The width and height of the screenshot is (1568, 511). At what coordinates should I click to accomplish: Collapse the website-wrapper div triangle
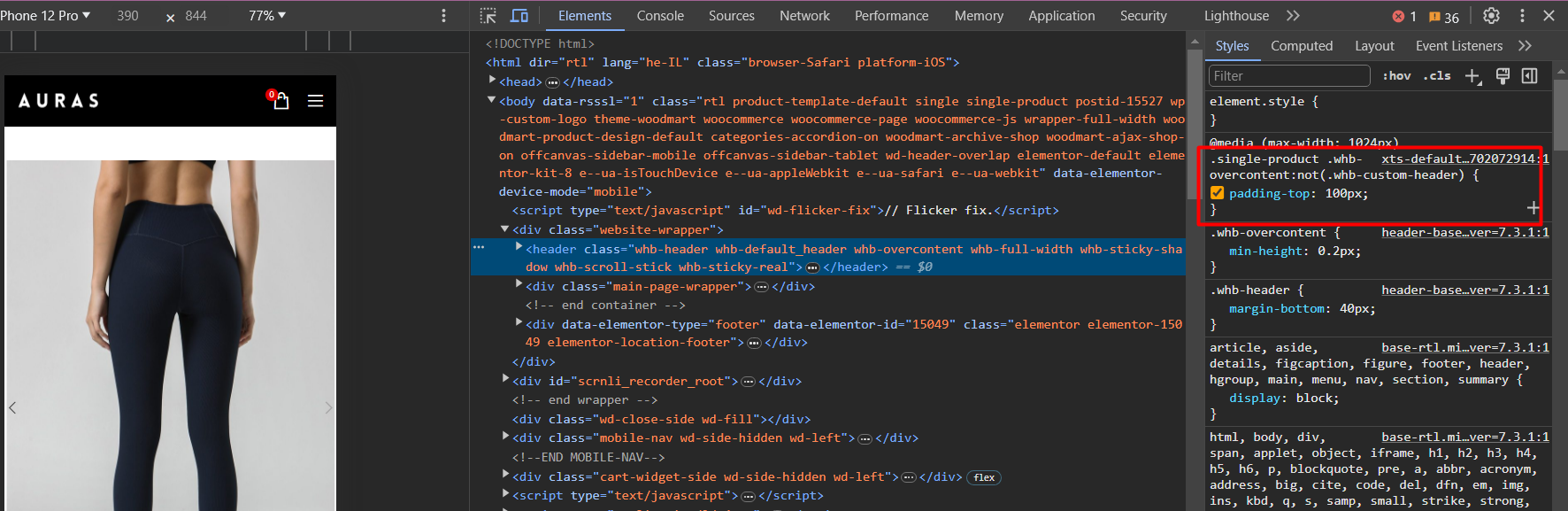(x=505, y=228)
